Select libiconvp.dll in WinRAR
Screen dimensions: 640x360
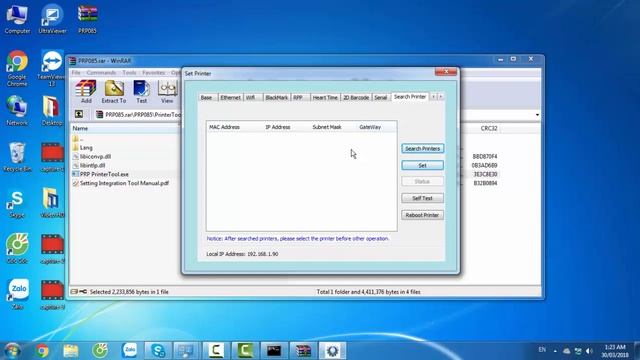pos(95,156)
